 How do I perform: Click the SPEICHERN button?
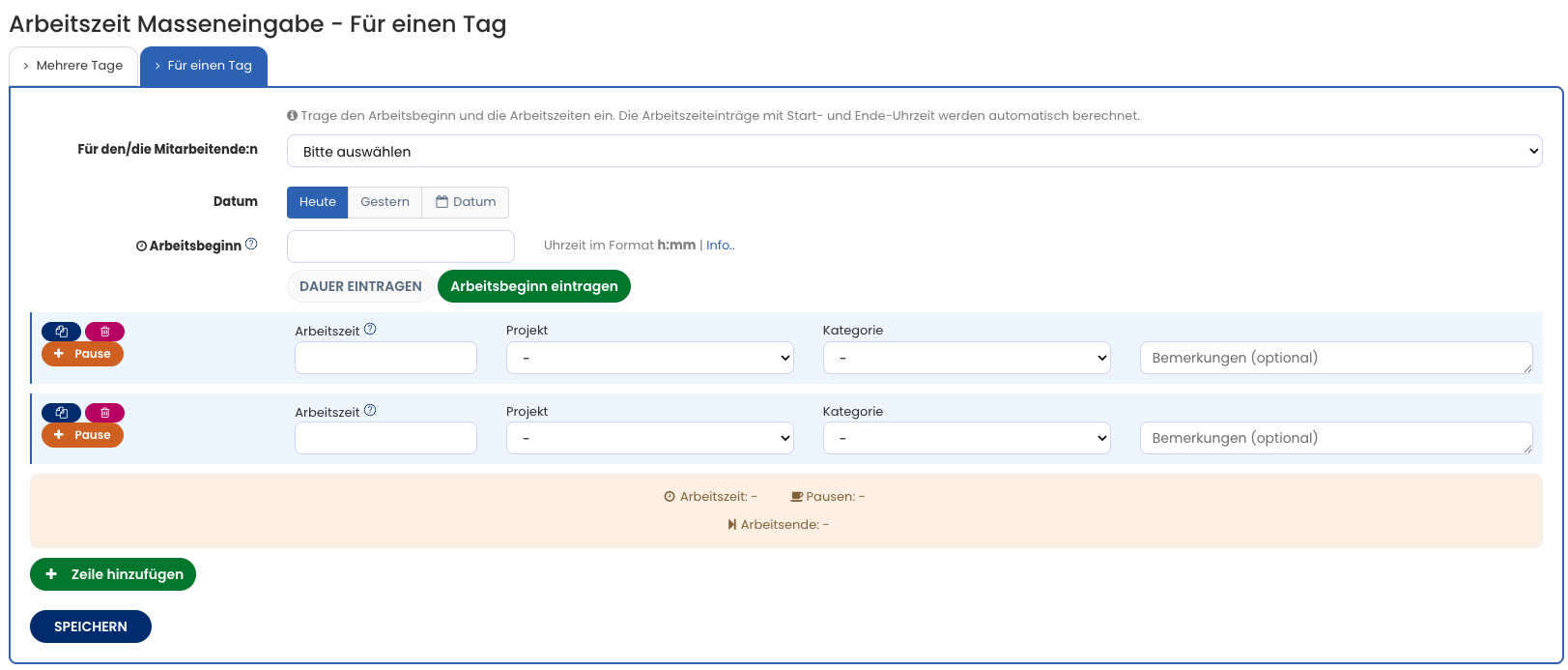[x=91, y=626]
